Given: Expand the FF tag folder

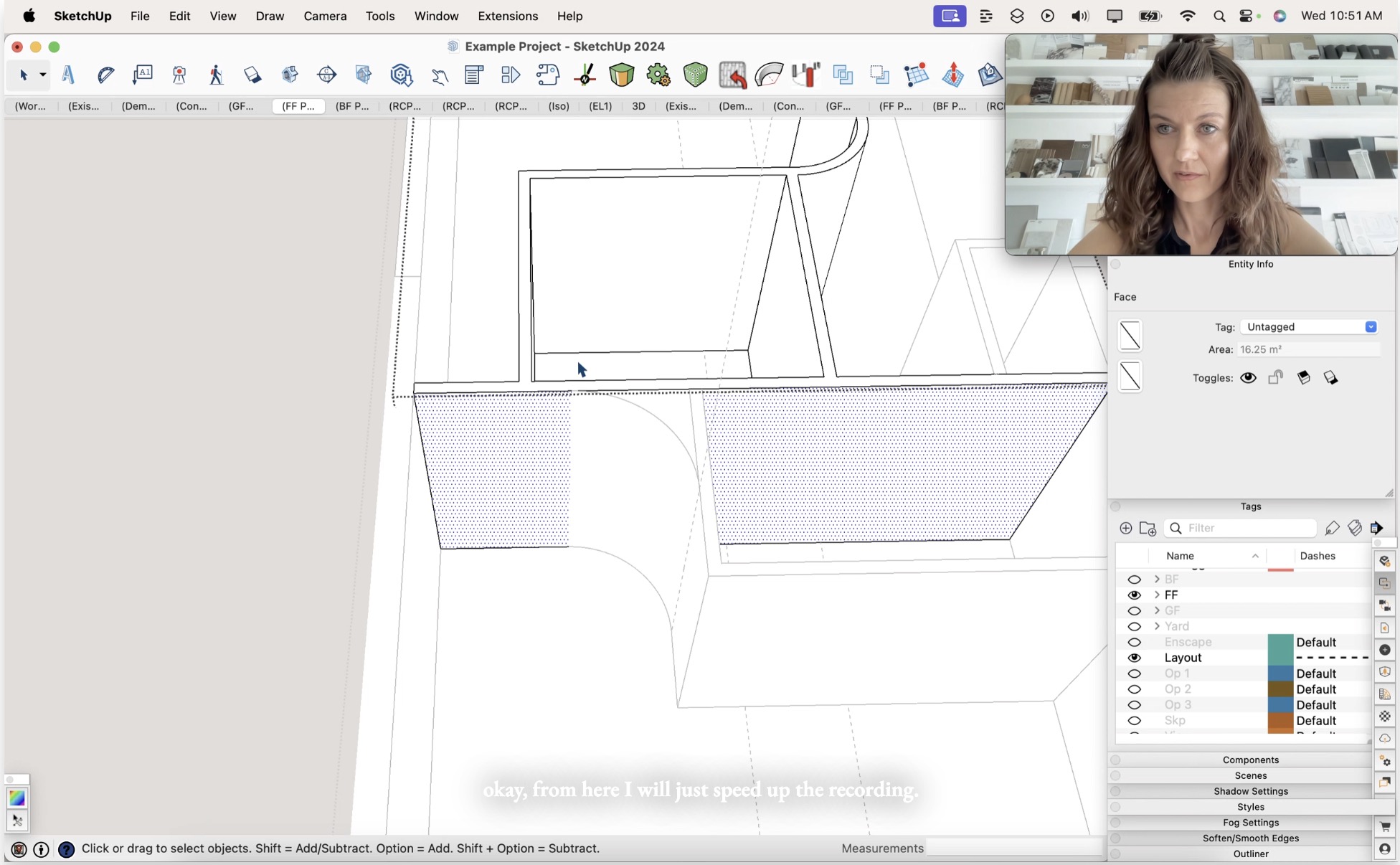Looking at the screenshot, I should (x=1156, y=595).
